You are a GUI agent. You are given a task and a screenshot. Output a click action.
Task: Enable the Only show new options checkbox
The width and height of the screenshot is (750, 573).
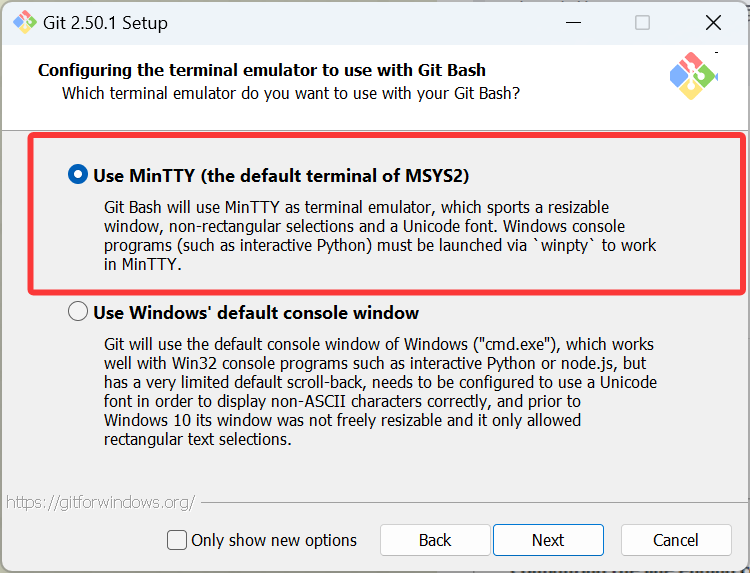tap(177, 540)
